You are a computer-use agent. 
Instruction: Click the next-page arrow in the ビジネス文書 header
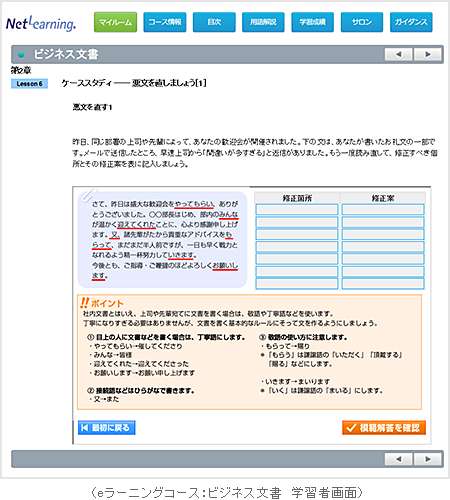(x=428, y=54)
